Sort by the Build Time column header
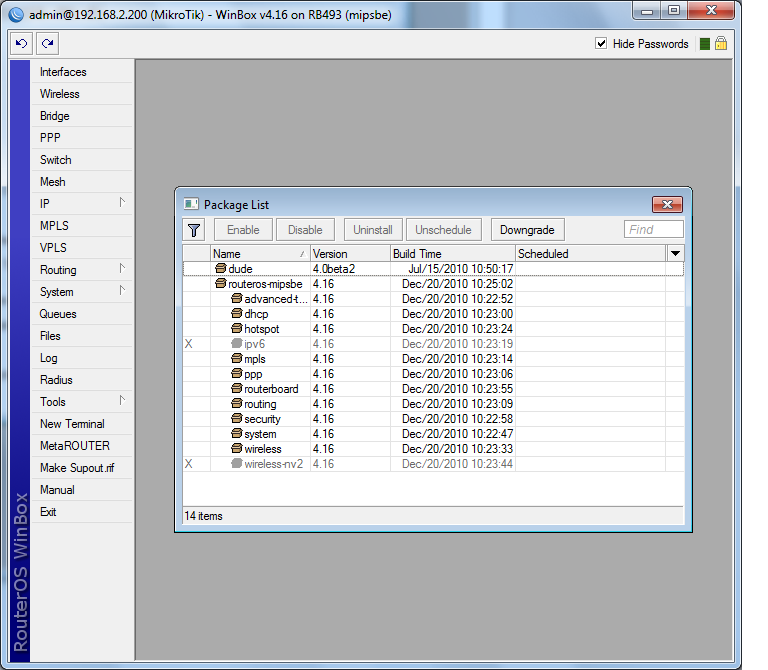This screenshot has width=768, height=670. pyautogui.click(x=453, y=254)
